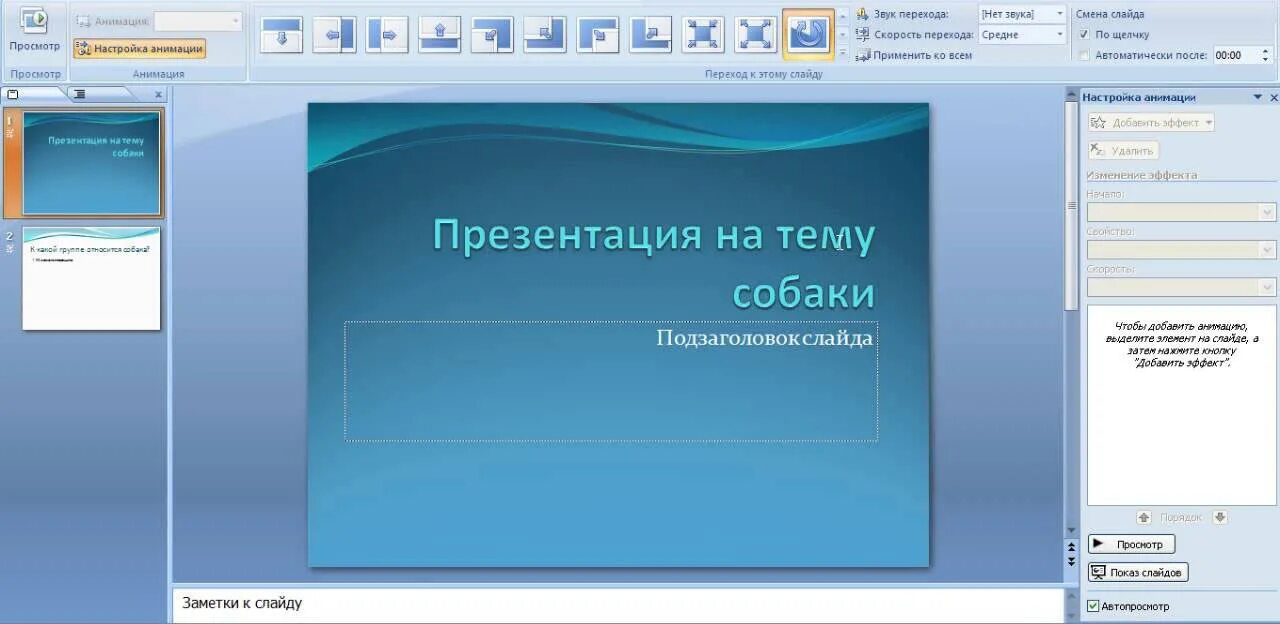
Task: Start the Показ слайдов slideshow
Action: coord(1138,573)
